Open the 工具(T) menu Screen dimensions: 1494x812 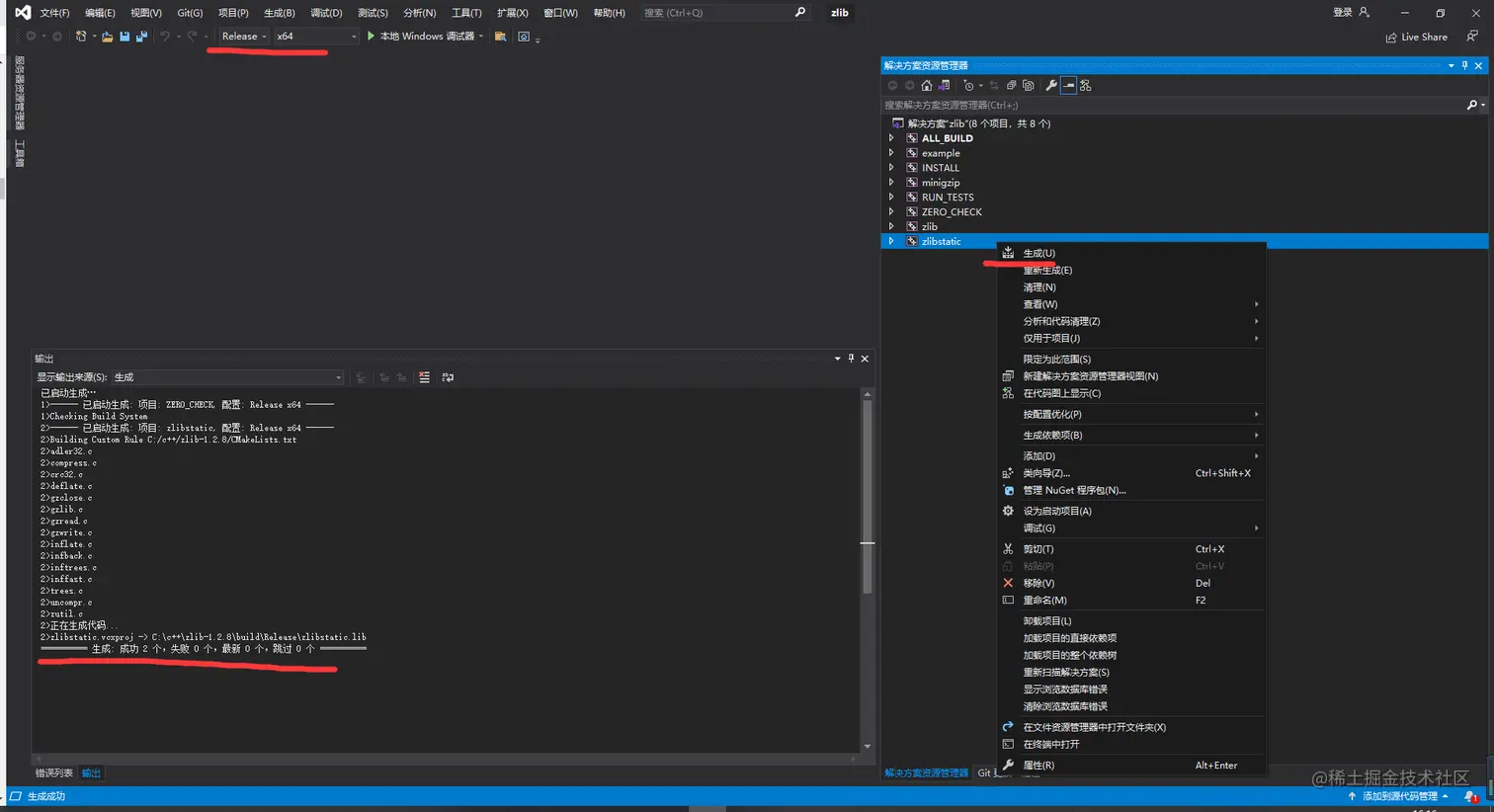pos(466,13)
